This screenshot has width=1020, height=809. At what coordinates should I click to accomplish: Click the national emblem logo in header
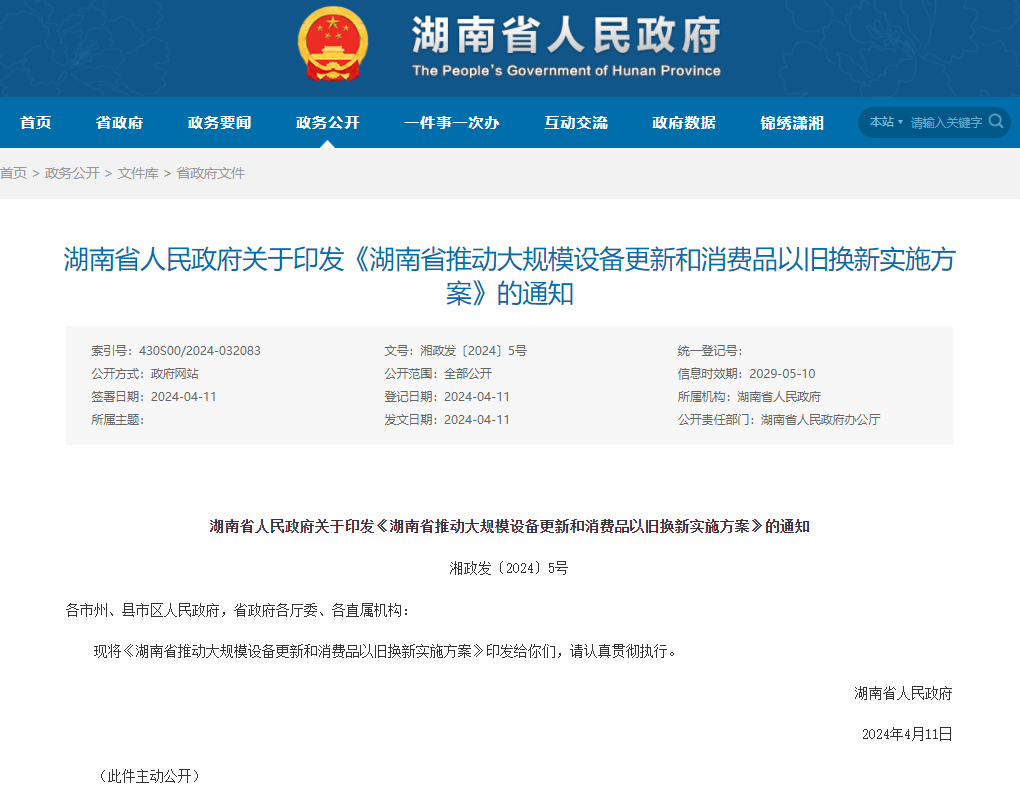[333, 45]
